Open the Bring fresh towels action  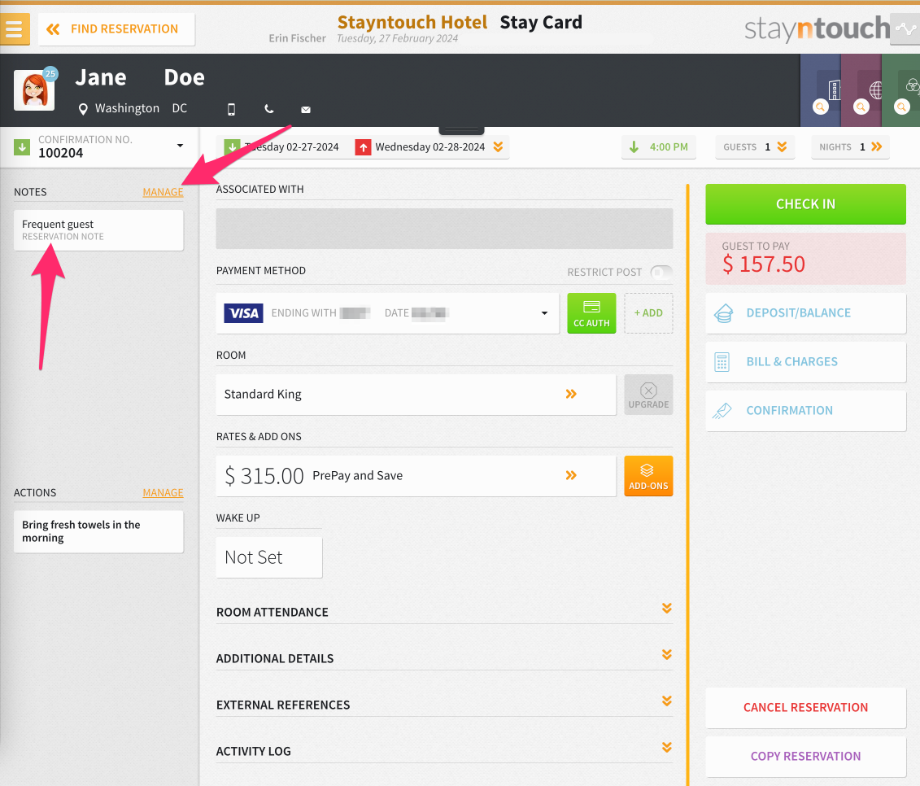point(99,531)
